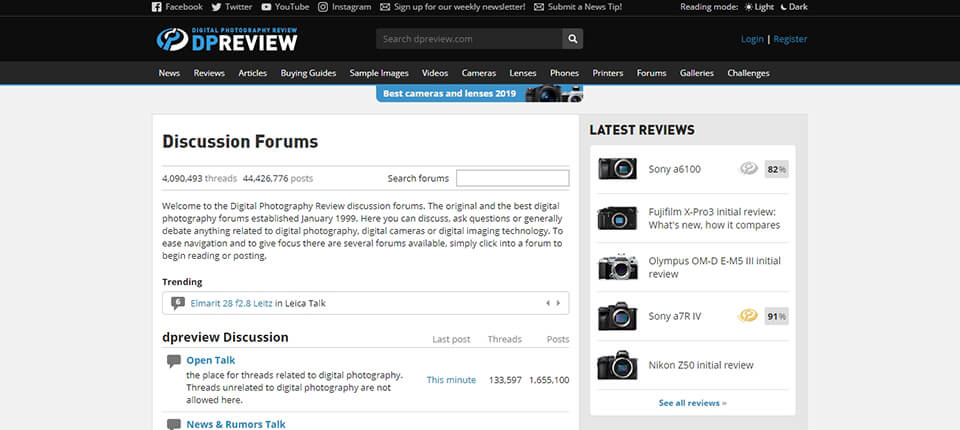Open the Videos menu item

click(435, 73)
